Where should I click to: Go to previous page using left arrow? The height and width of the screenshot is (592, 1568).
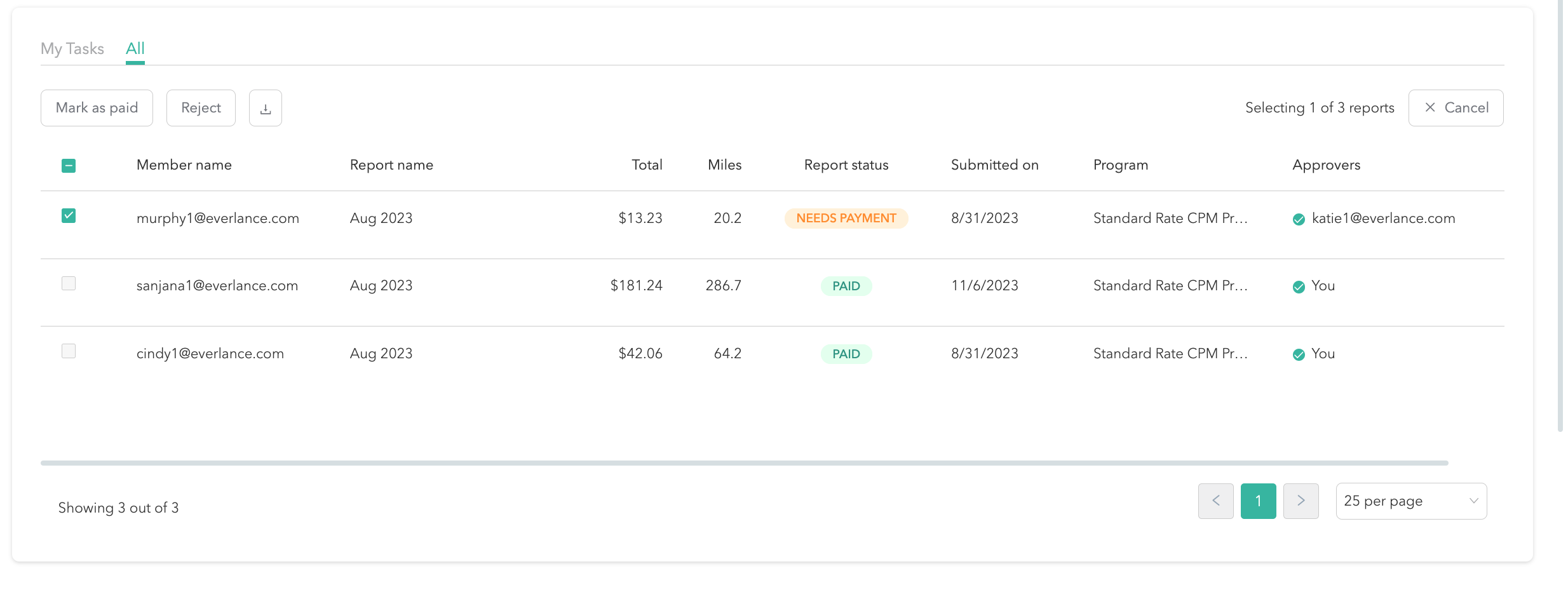pos(1215,501)
